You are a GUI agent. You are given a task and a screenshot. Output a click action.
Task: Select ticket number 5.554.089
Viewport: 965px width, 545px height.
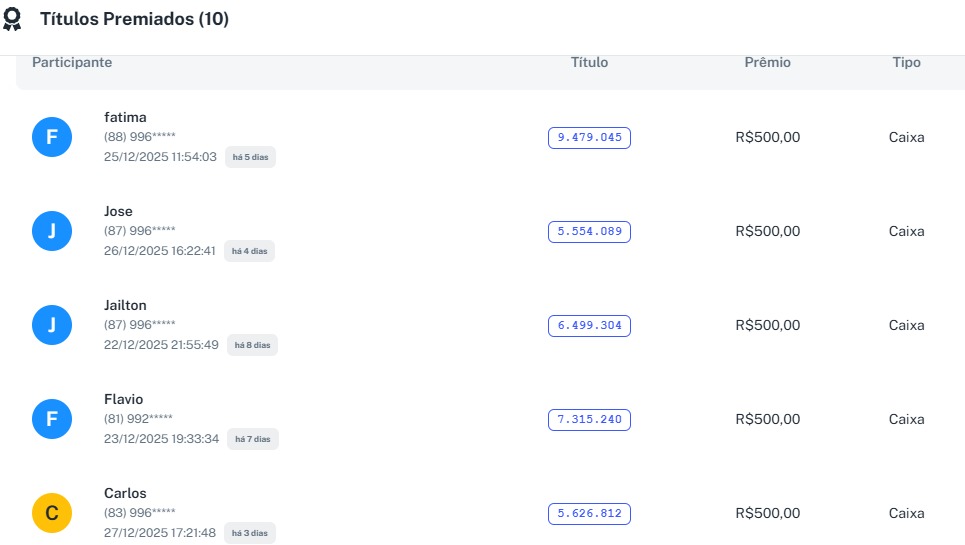pos(589,232)
